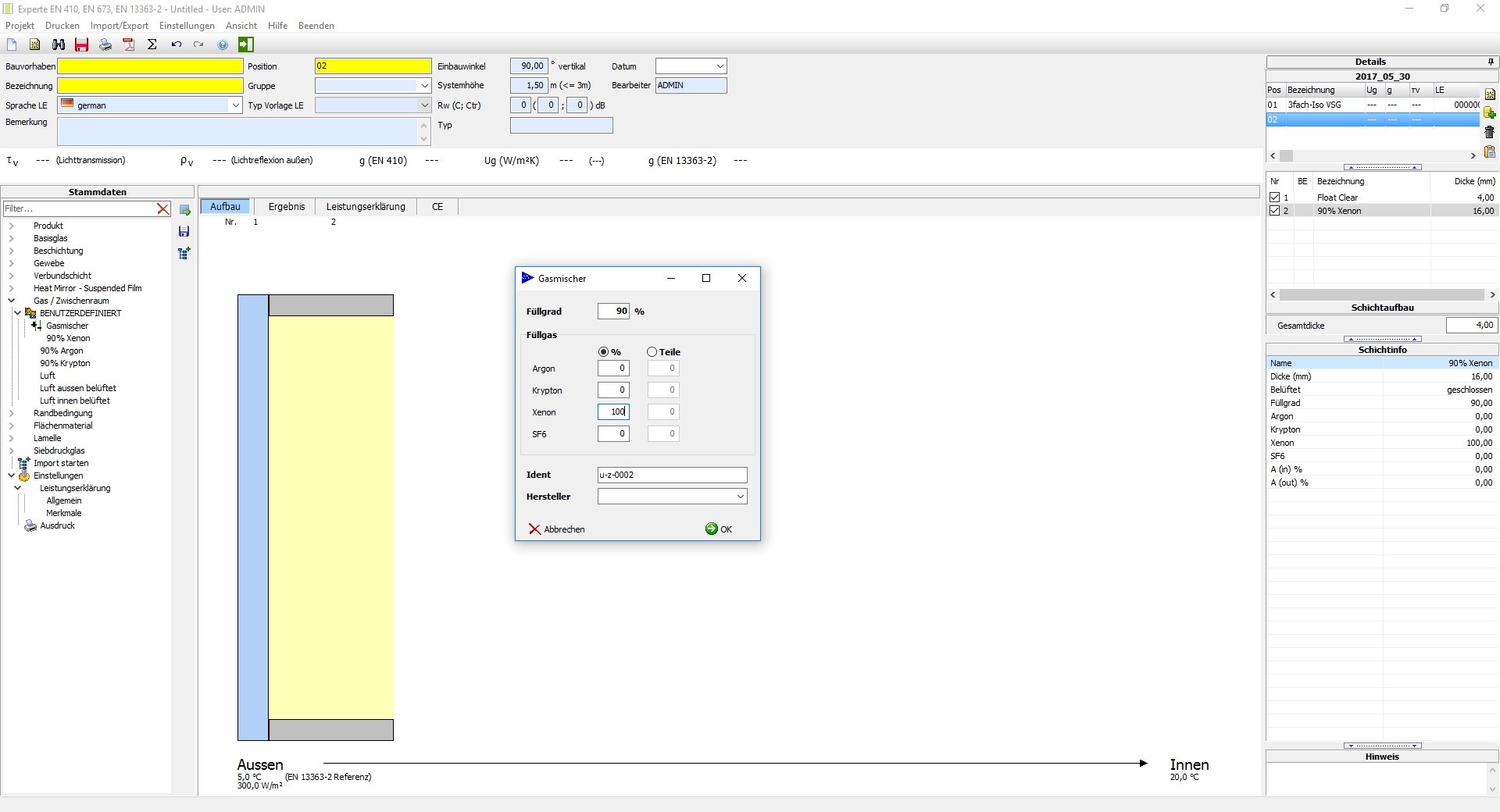Switch to the Leistungserklärung tab
Viewport: 1500px width, 812px height.
point(366,207)
